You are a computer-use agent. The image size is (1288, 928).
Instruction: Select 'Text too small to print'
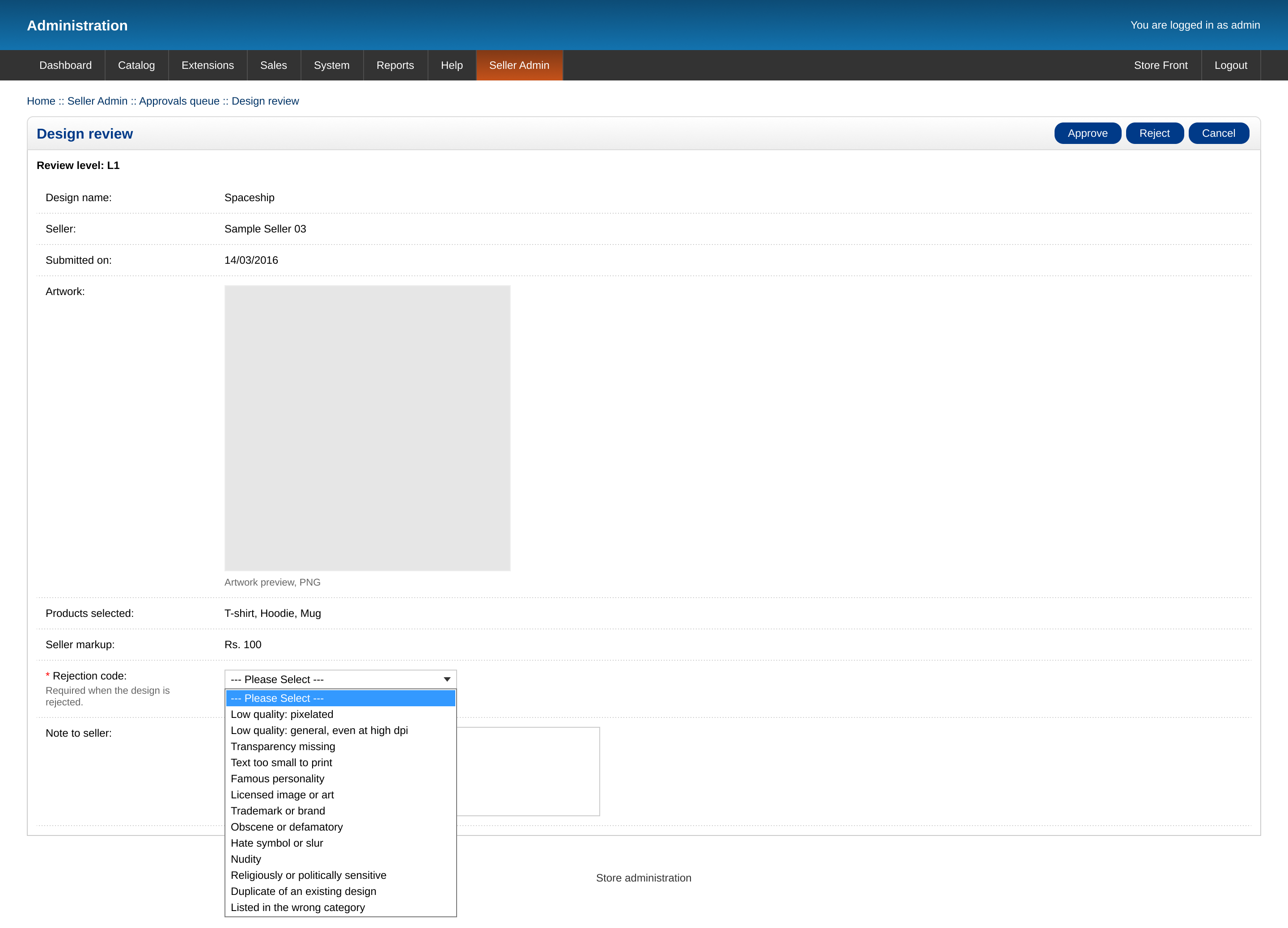click(340, 762)
